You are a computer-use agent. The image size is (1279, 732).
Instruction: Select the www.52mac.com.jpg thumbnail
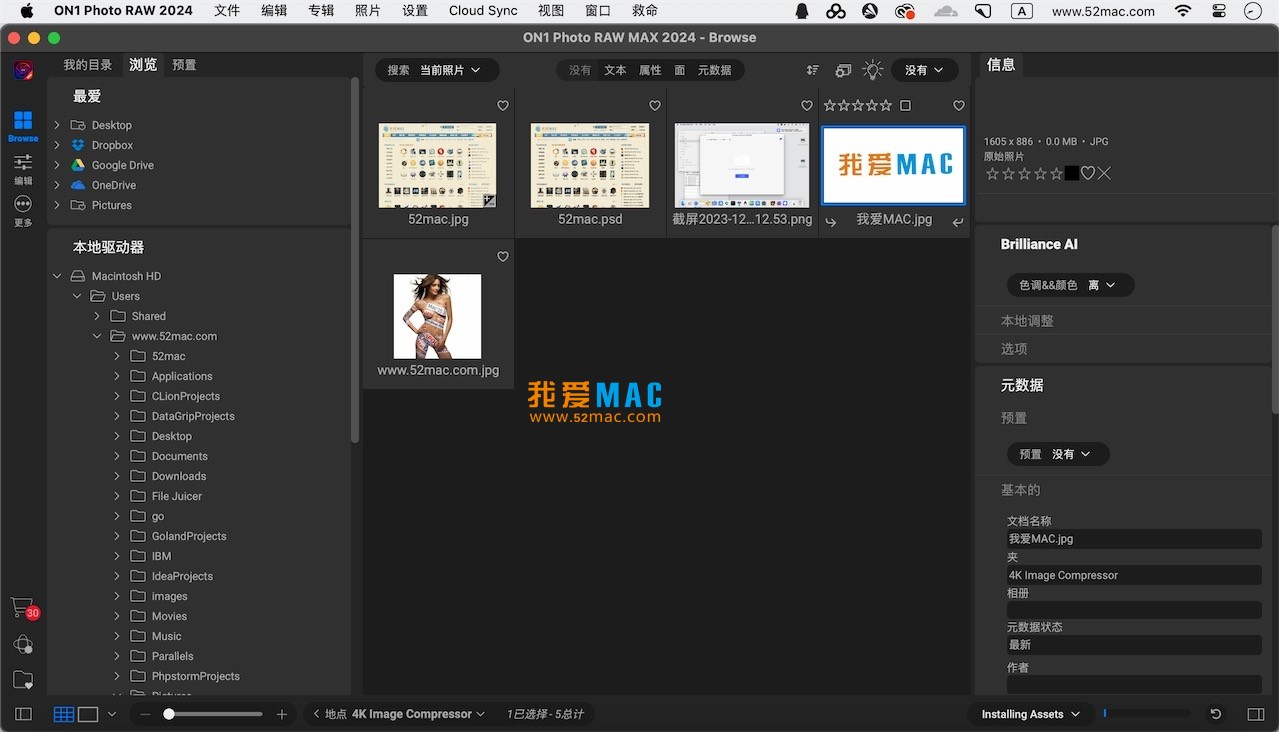[x=438, y=316]
